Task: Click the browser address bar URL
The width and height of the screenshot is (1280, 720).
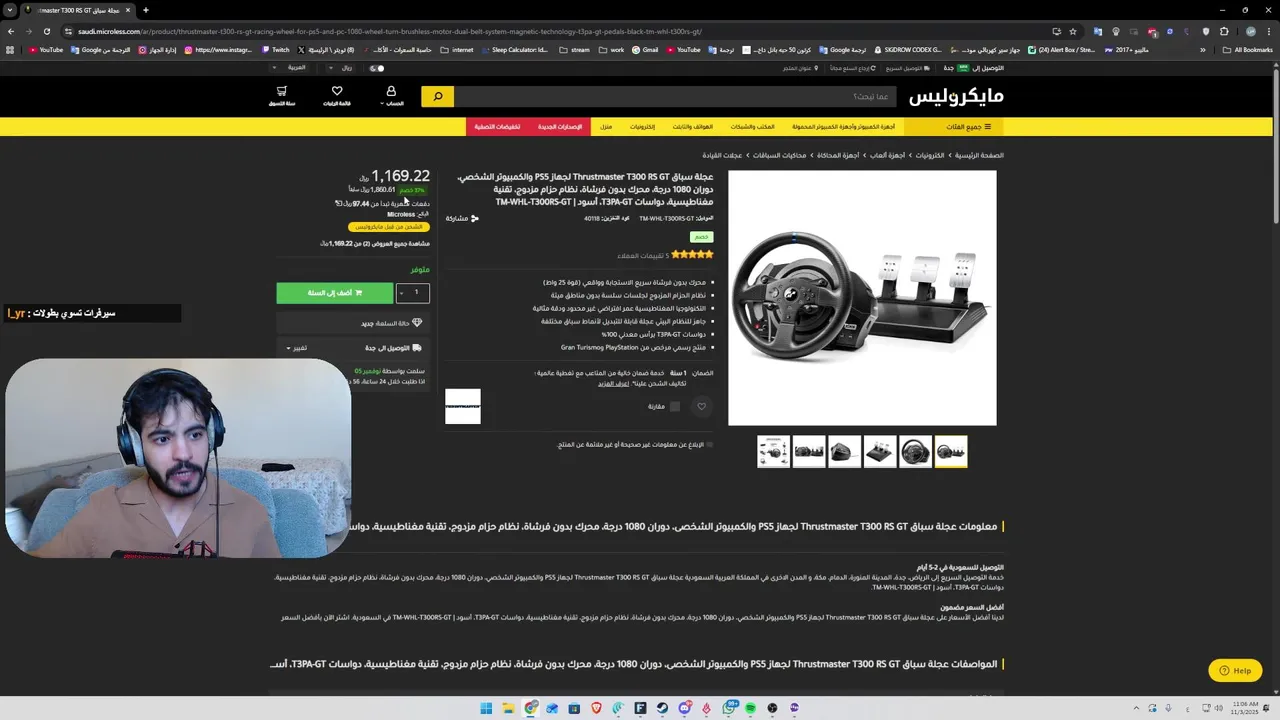Action: pos(390,31)
